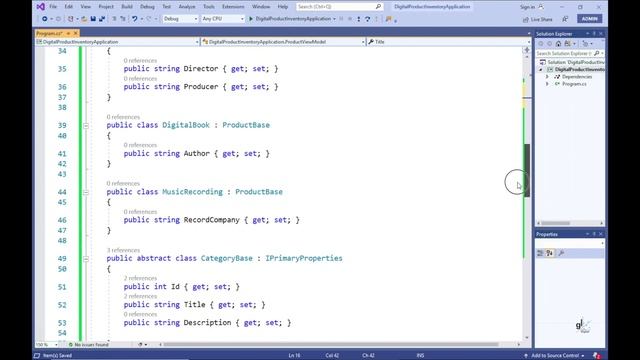Click Add to Source Control
The width and height of the screenshot is (640, 360).
pos(554,356)
